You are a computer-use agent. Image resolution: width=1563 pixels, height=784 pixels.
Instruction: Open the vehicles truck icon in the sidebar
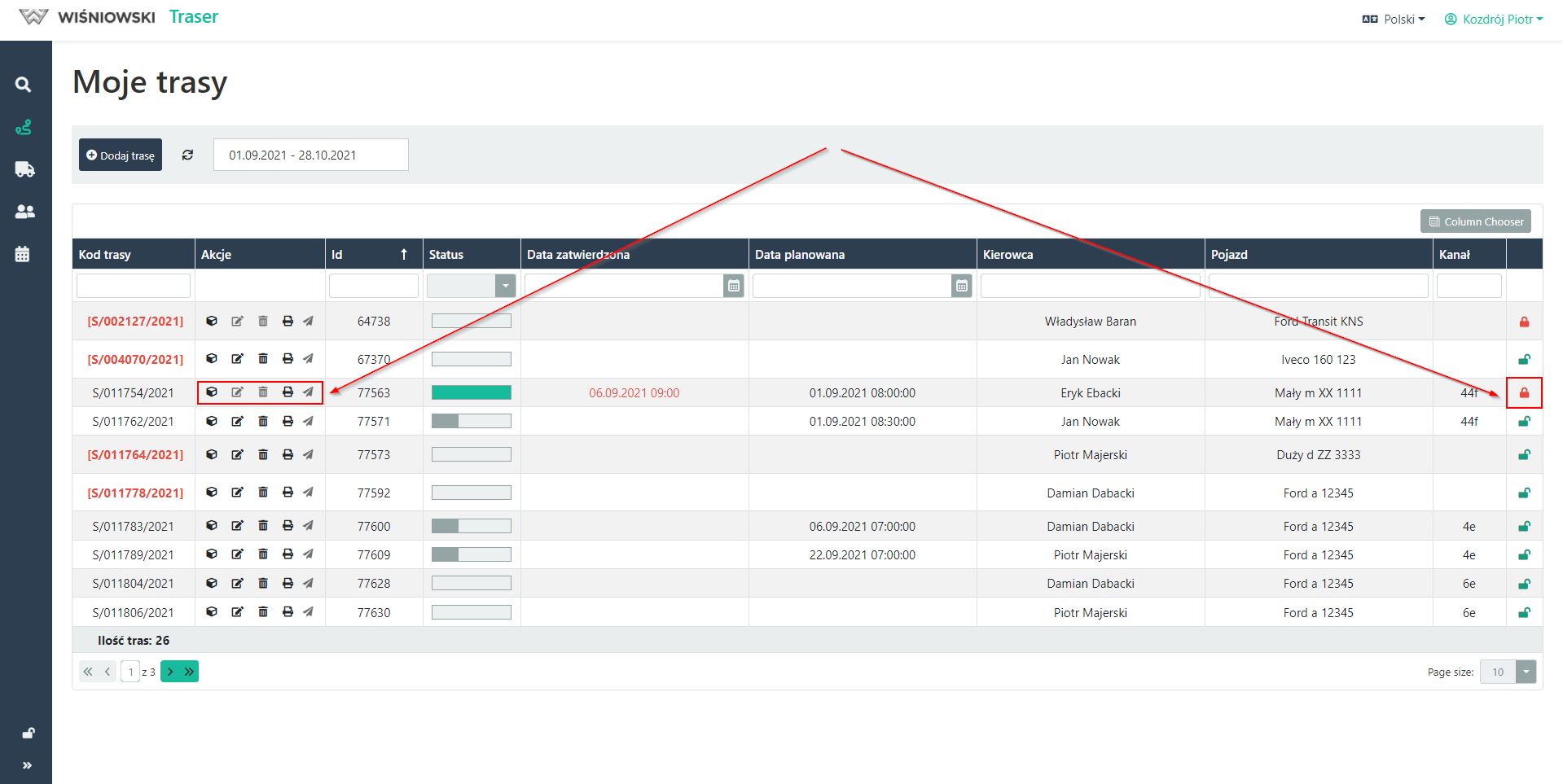coord(24,169)
